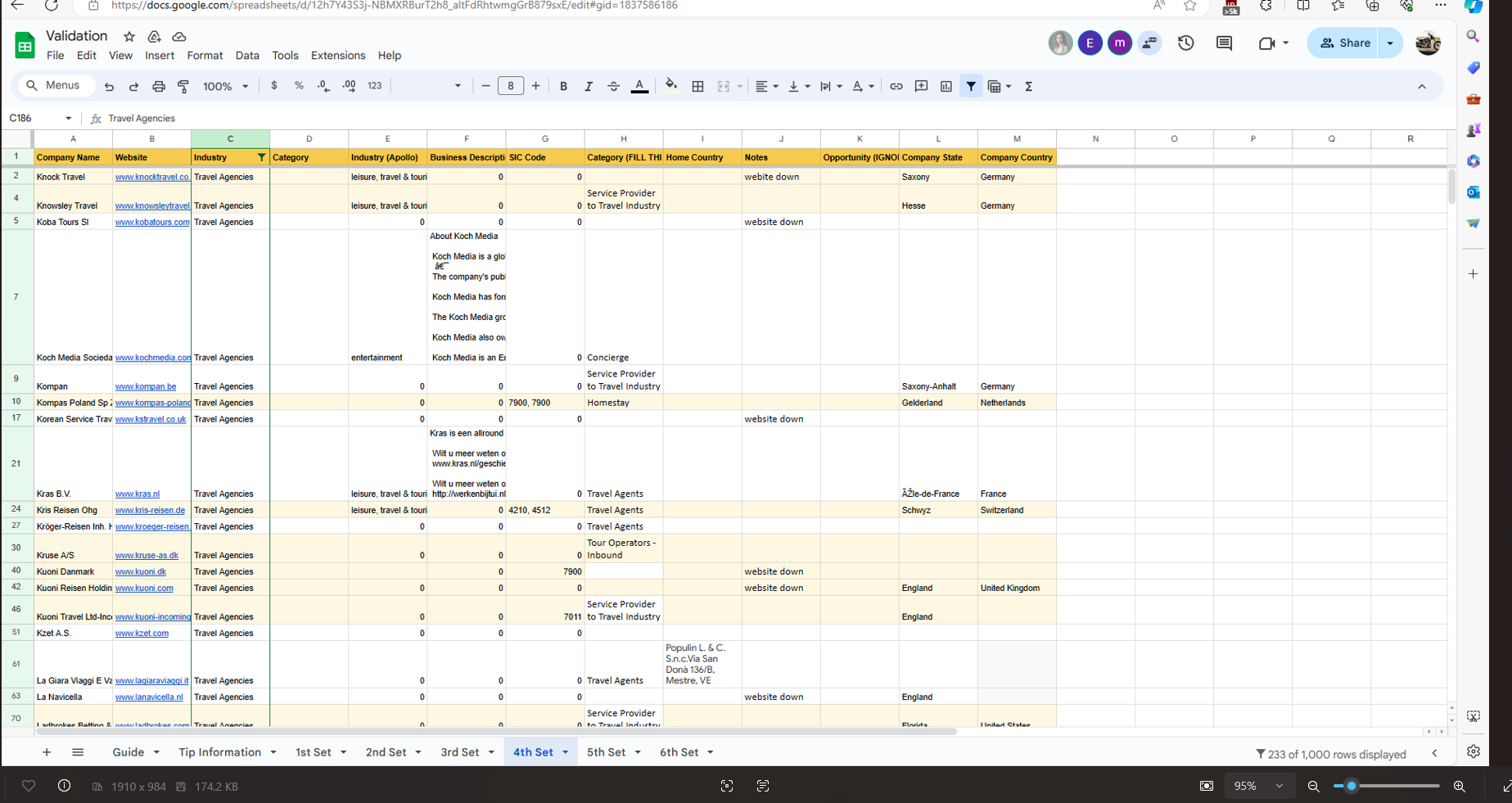Open the horizontal align dropdown

[x=767, y=86]
